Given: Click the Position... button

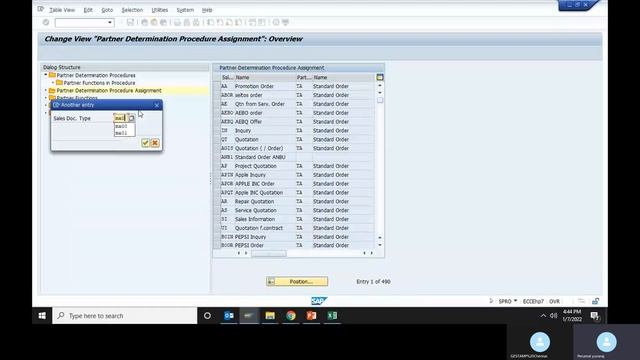Looking at the screenshot, I should click(297, 282).
